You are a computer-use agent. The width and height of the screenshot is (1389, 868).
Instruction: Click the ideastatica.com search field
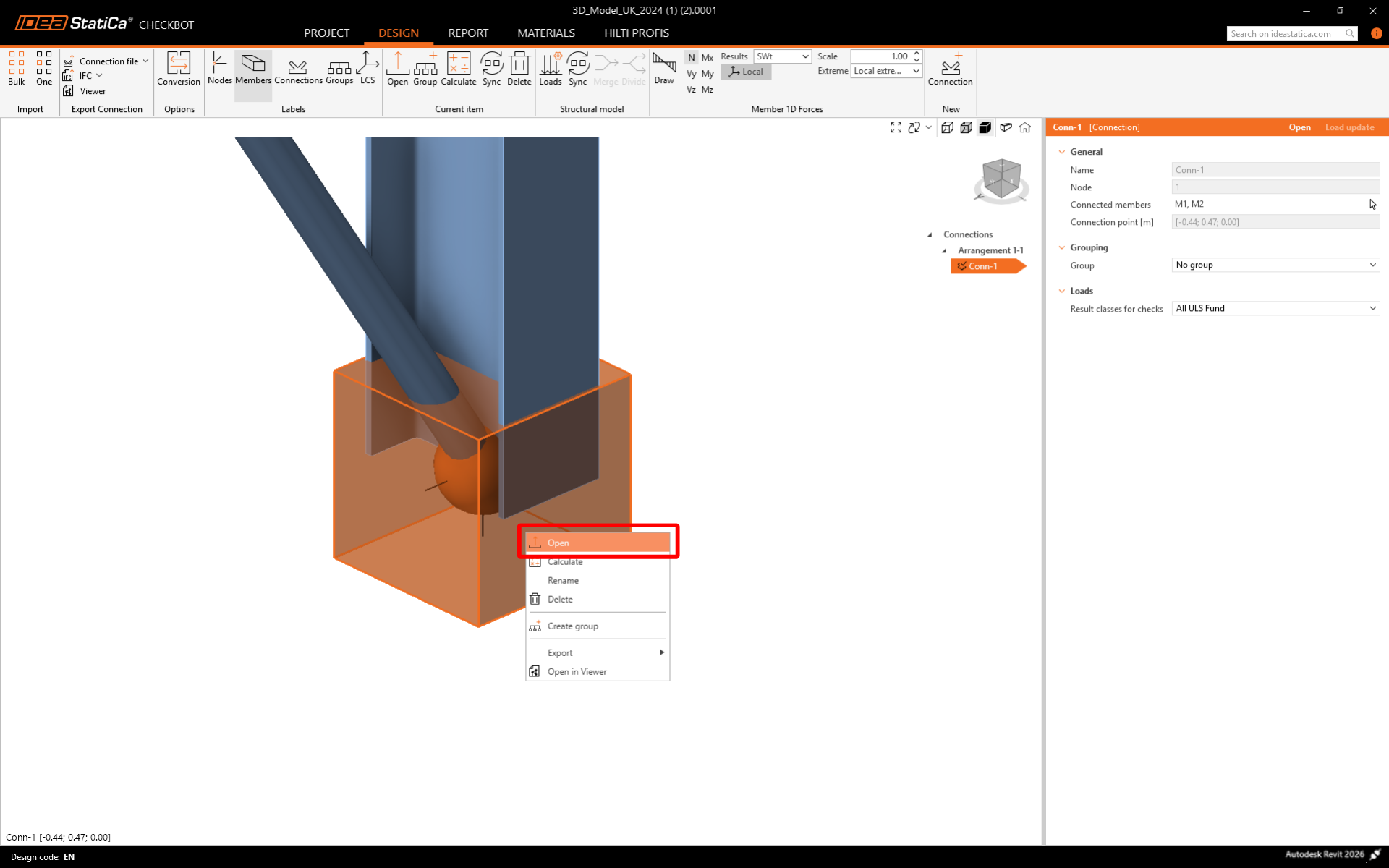pos(1285,33)
